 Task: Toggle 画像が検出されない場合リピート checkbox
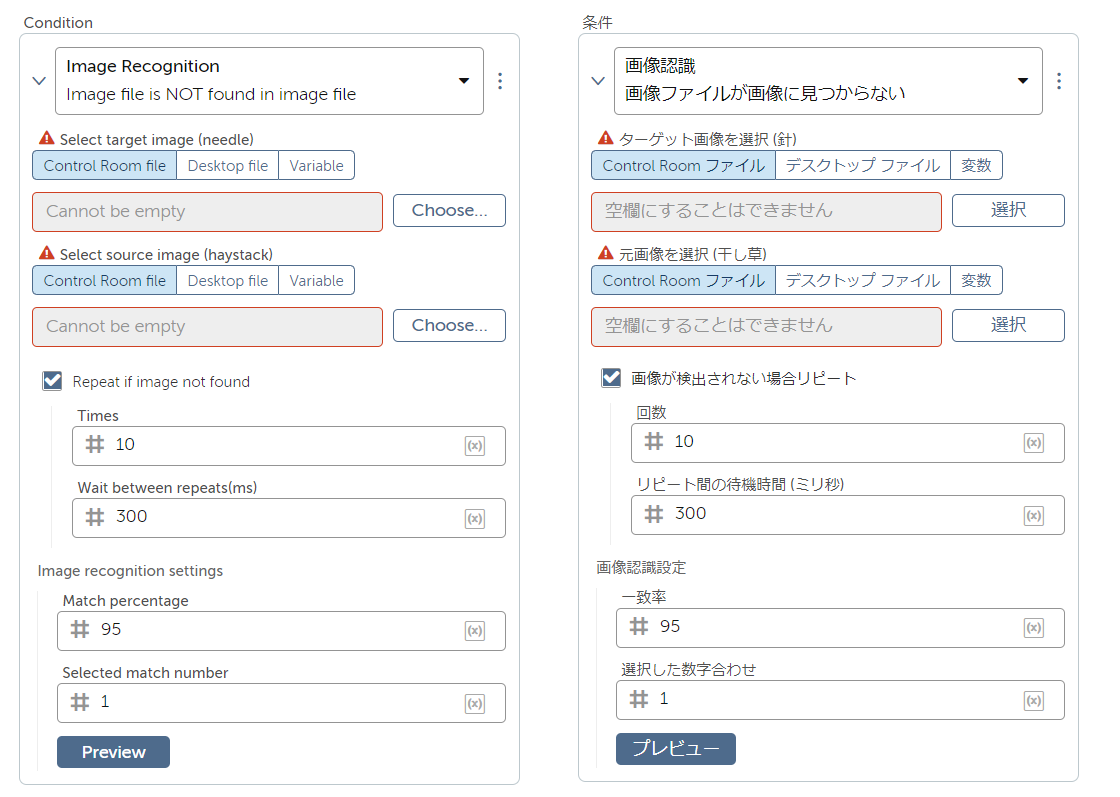click(611, 378)
